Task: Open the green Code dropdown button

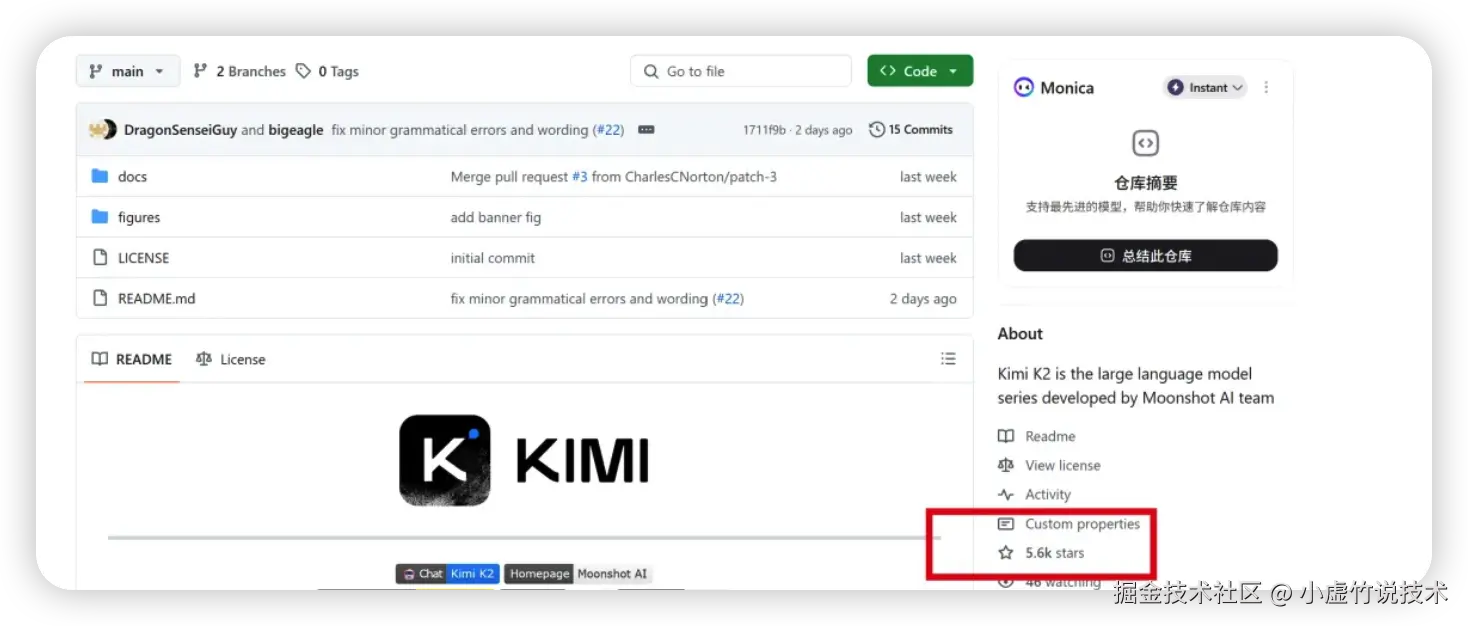Action: [920, 71]
